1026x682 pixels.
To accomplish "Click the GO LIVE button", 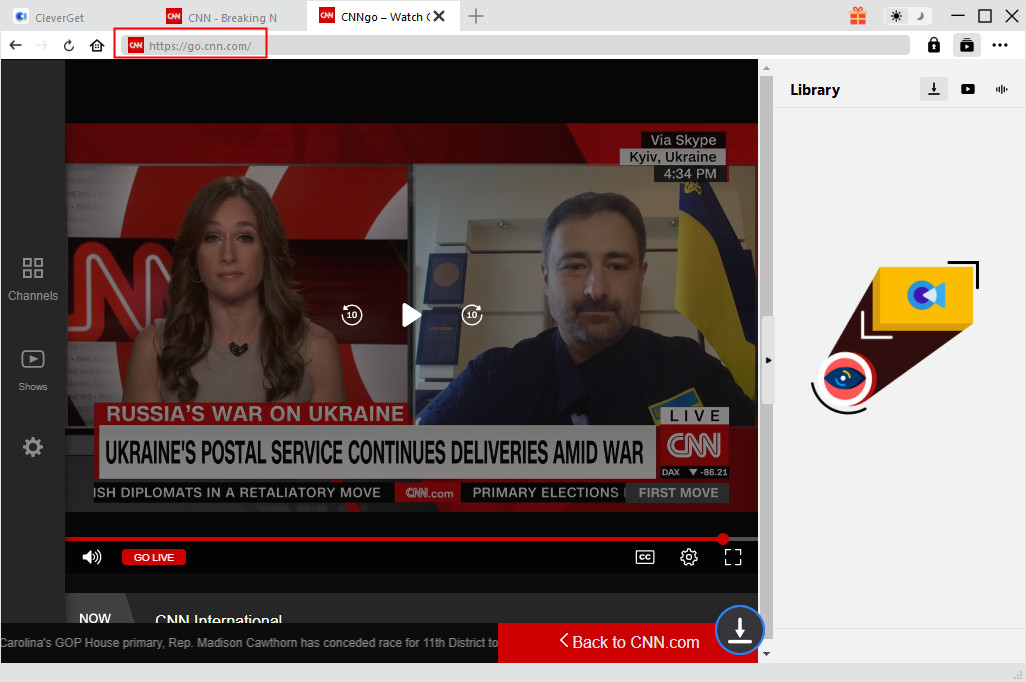I will click(x=154, y=557).
